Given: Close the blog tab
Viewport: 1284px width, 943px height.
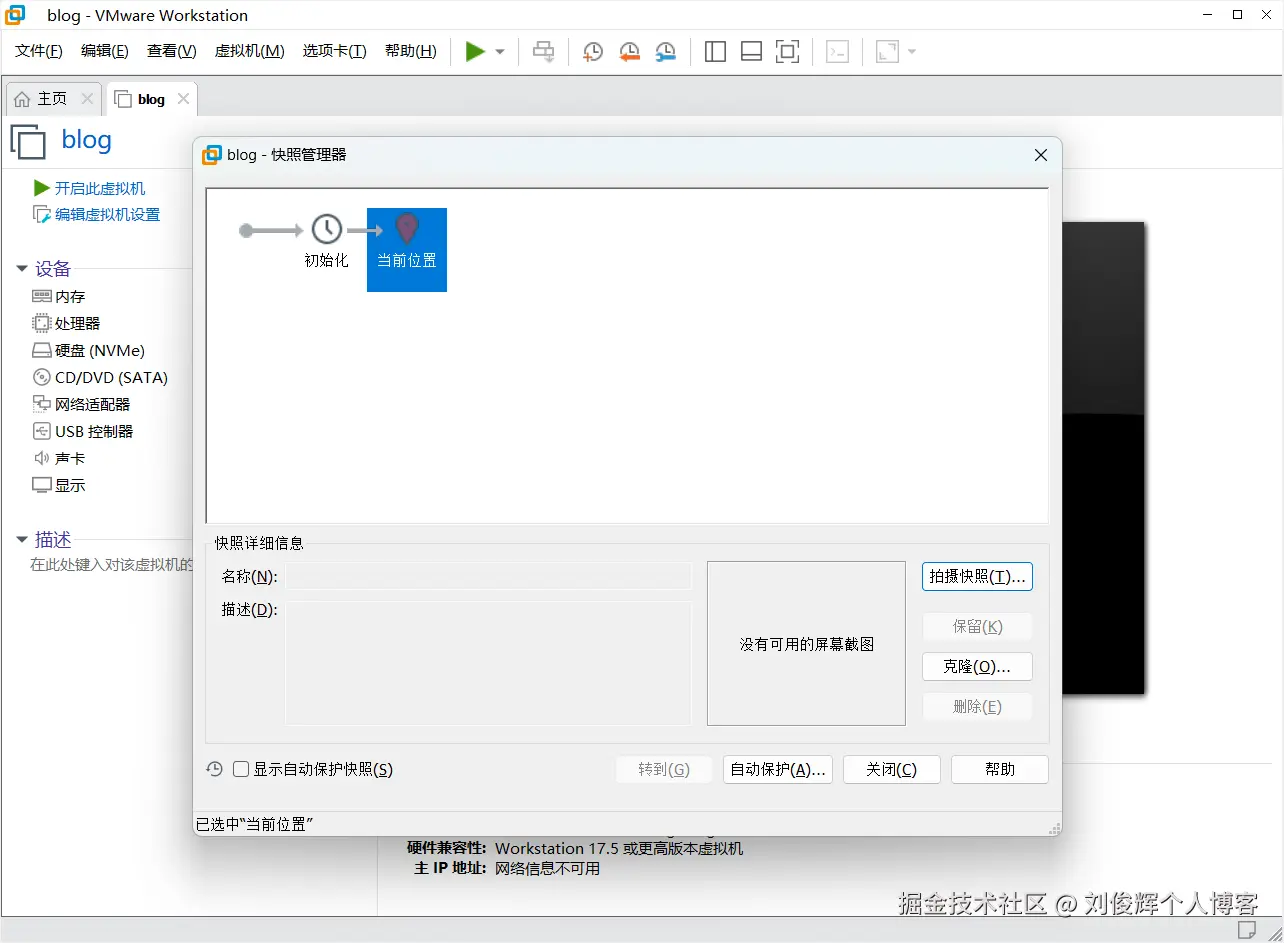Looking at the screenshot, I should tap(183, 99).
